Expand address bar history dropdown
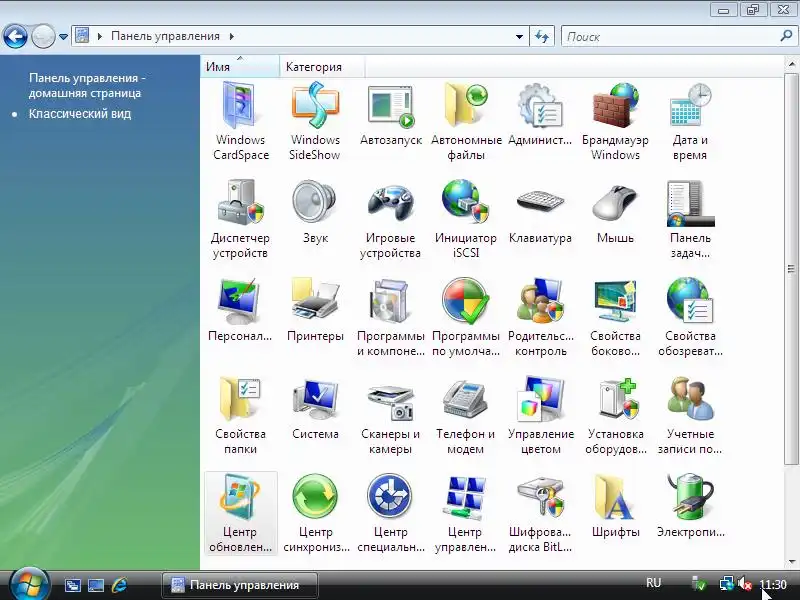The image size is (800, 600). coord(519,37)
